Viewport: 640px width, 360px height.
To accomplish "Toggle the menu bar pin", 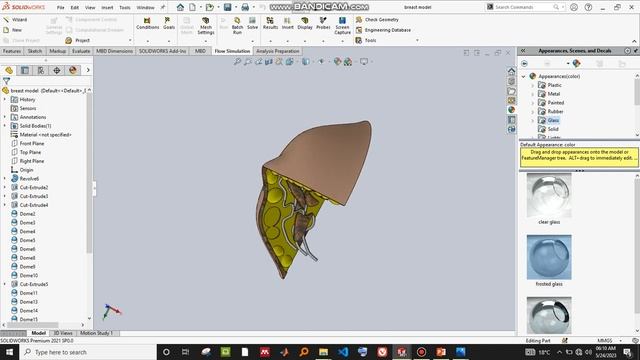I will coord(162,7).
